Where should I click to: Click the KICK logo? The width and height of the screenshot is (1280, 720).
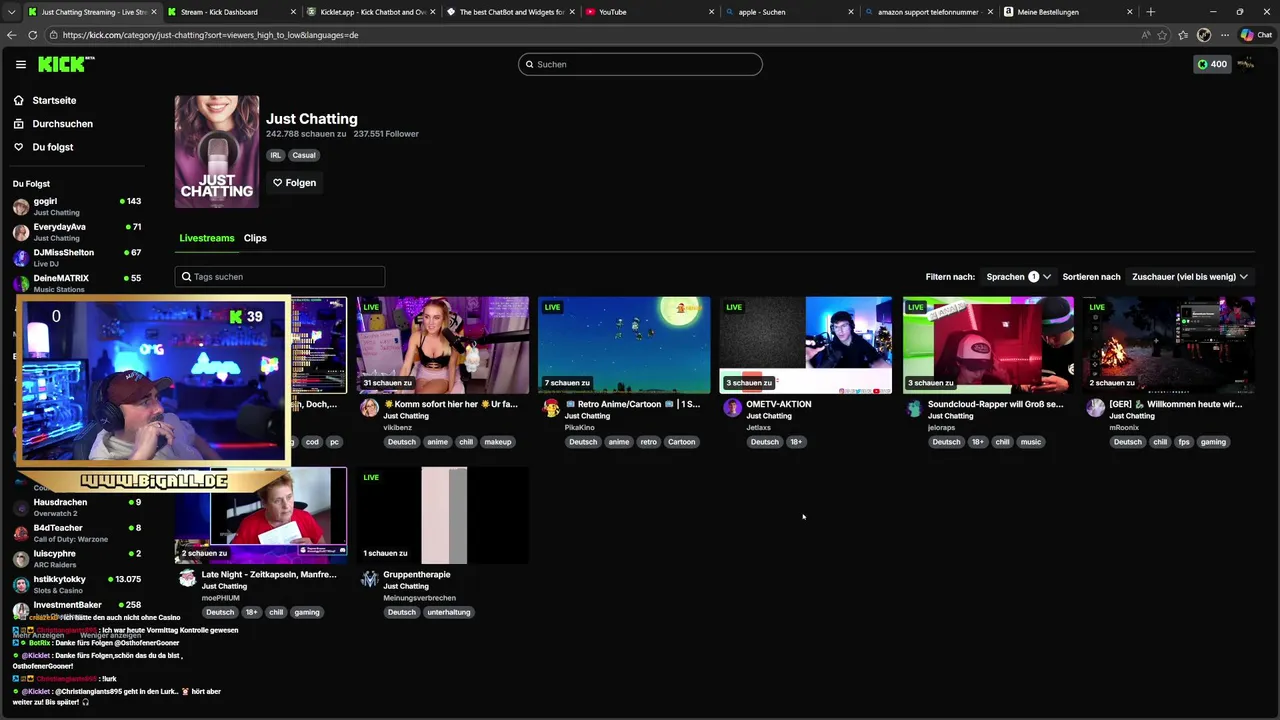[x=65, y=64]
